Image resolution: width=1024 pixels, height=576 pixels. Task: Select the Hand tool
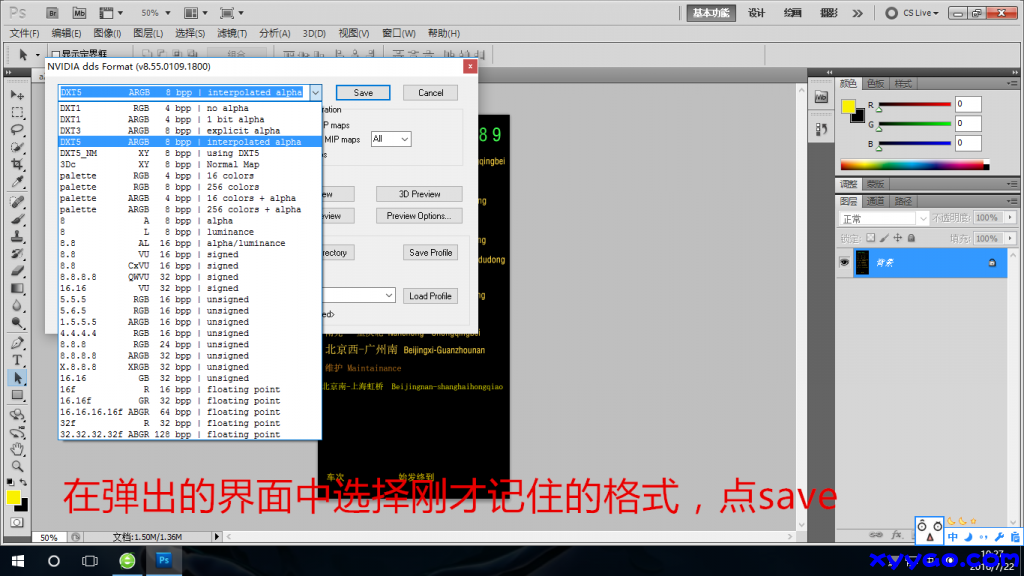pos(17,449)
